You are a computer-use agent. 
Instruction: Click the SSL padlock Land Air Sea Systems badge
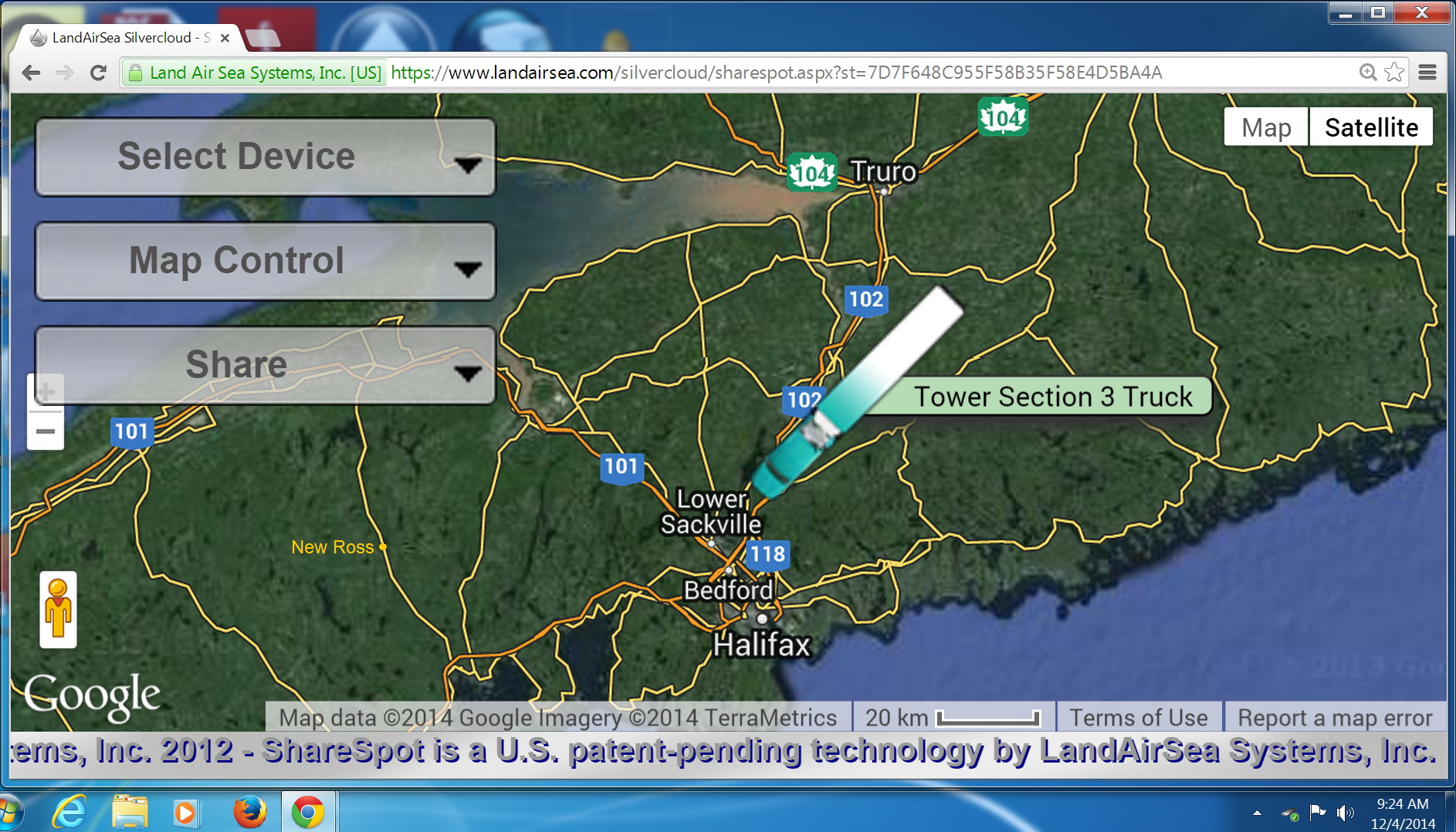[255, 73]
